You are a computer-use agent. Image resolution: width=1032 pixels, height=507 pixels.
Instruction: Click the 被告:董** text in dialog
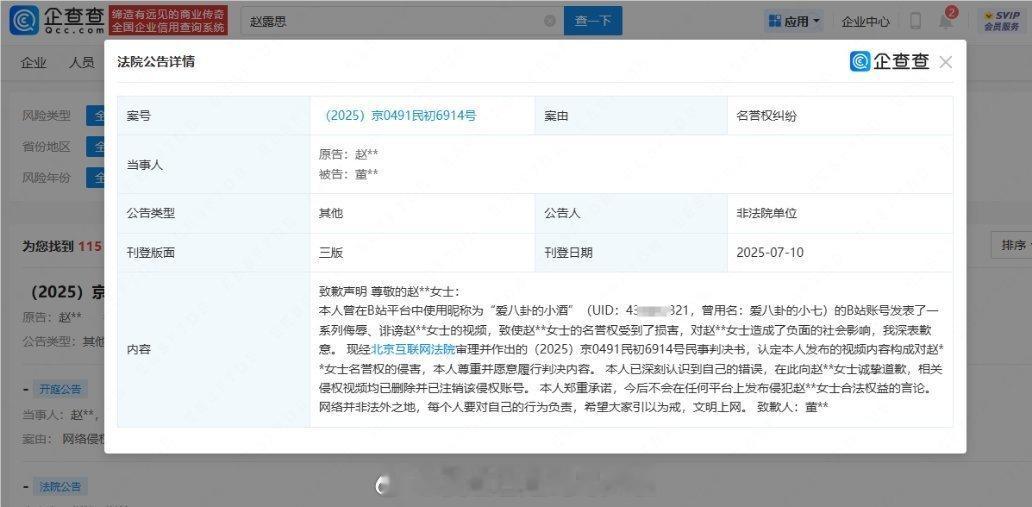[x=348, y=174]
